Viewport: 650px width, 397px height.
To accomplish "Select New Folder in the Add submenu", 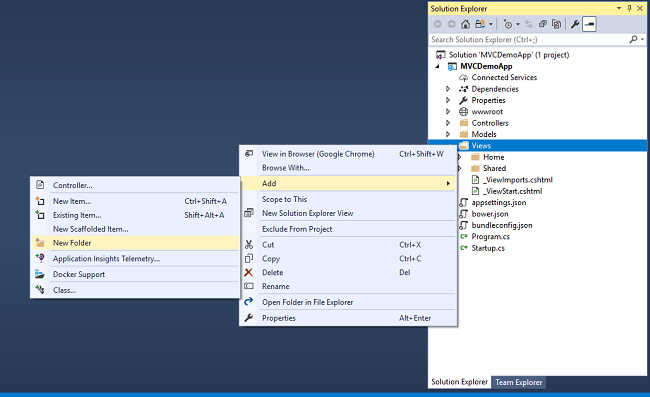I will [135, 243].
